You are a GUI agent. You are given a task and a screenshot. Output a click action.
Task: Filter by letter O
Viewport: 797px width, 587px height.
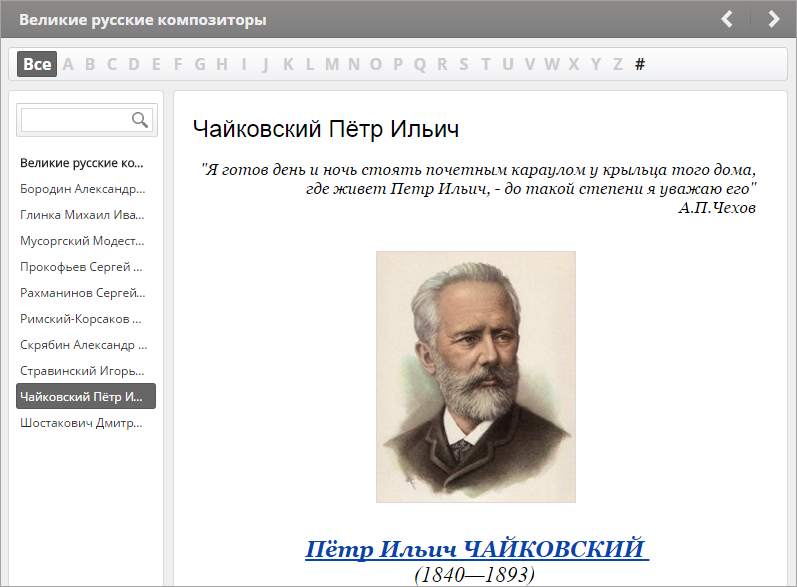pyautogui.click(x=376, y=64)
